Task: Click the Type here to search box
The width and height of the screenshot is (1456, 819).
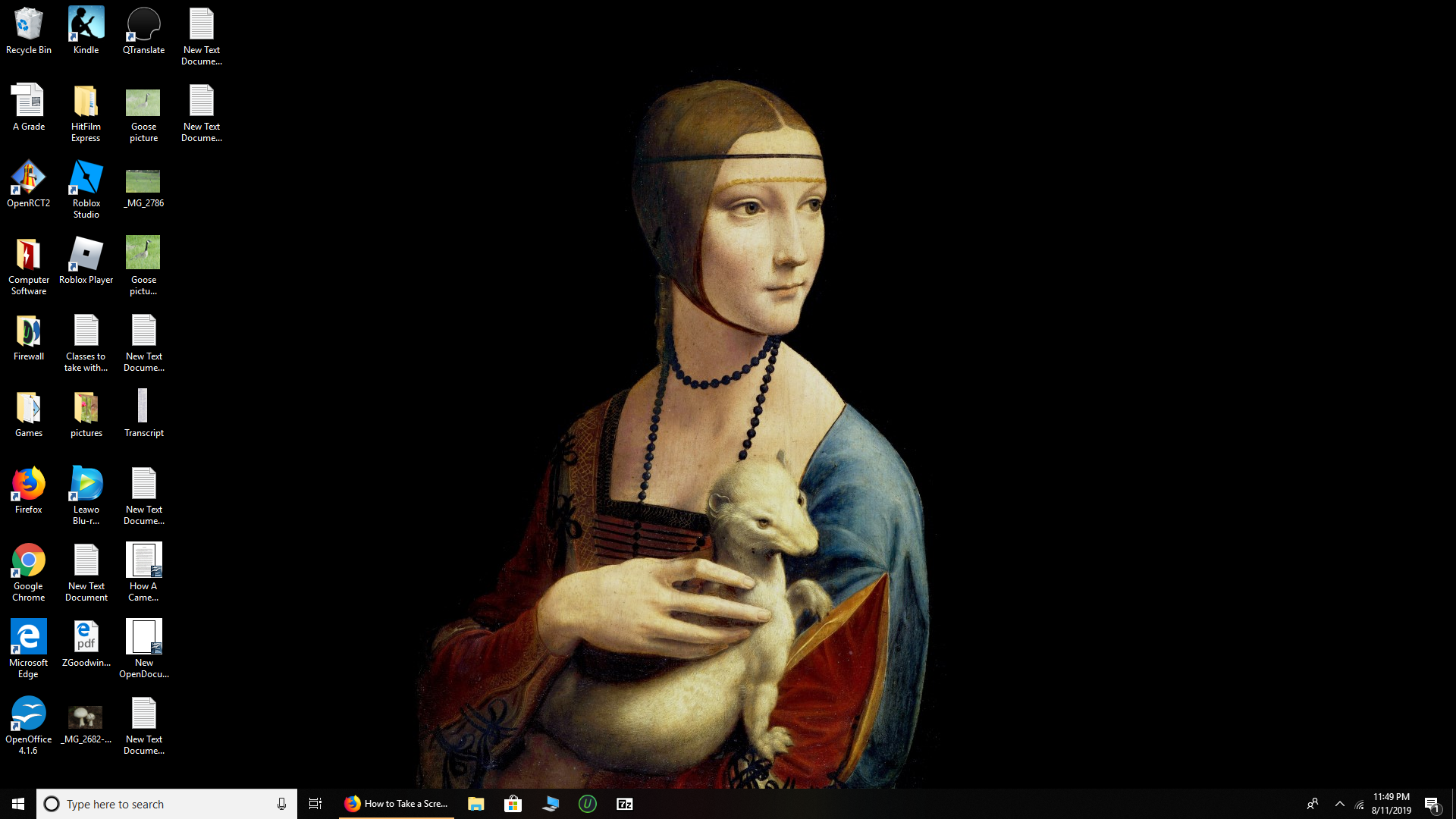Action: [x=167, y=804]
